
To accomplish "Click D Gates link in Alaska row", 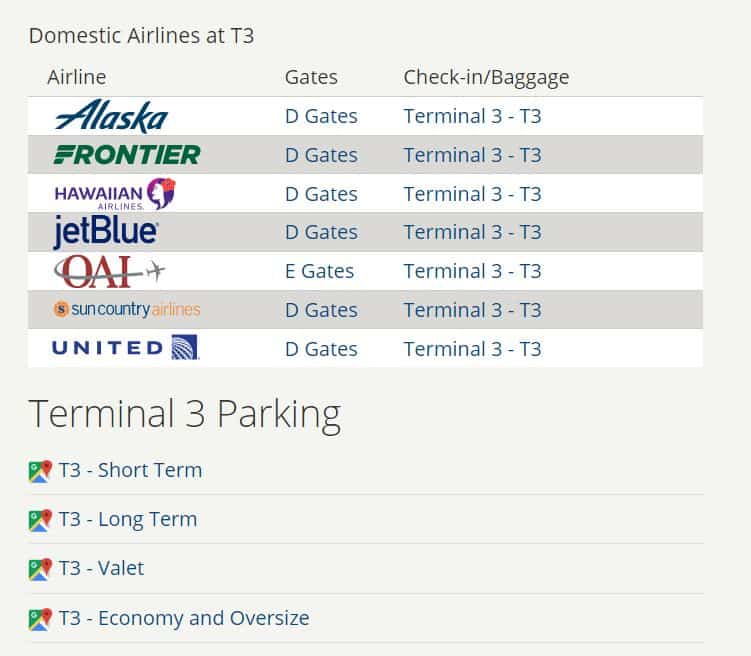I will [321, 116].
